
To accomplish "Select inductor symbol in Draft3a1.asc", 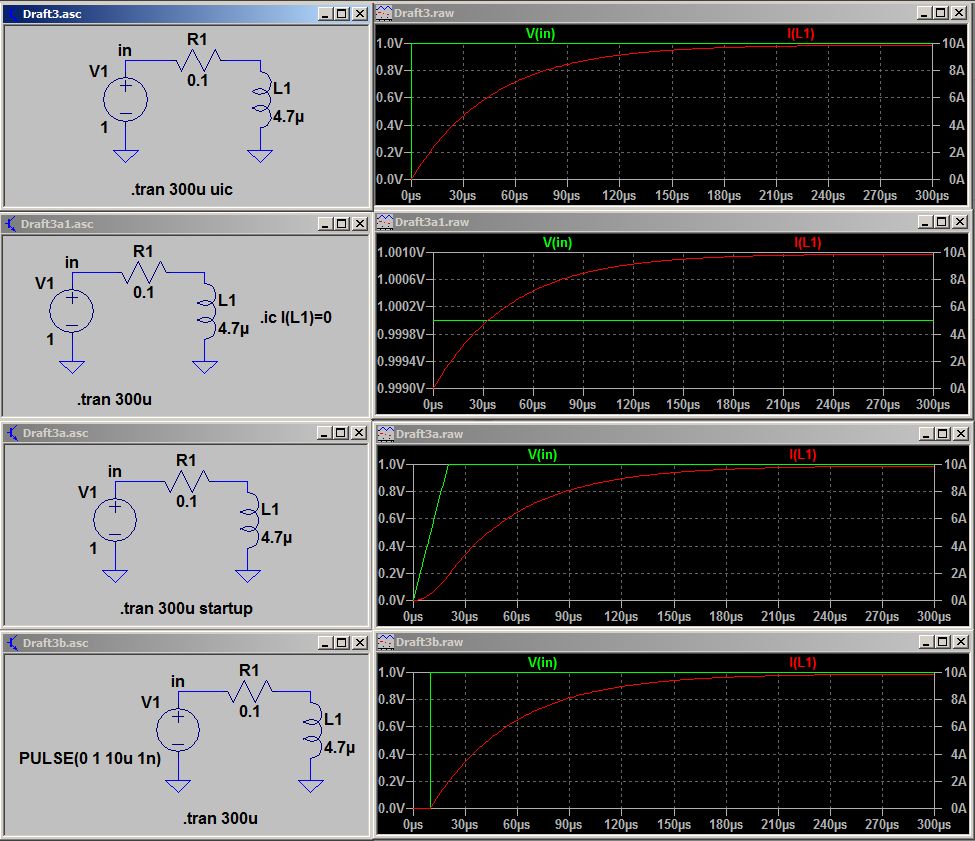I will point(206,311).
